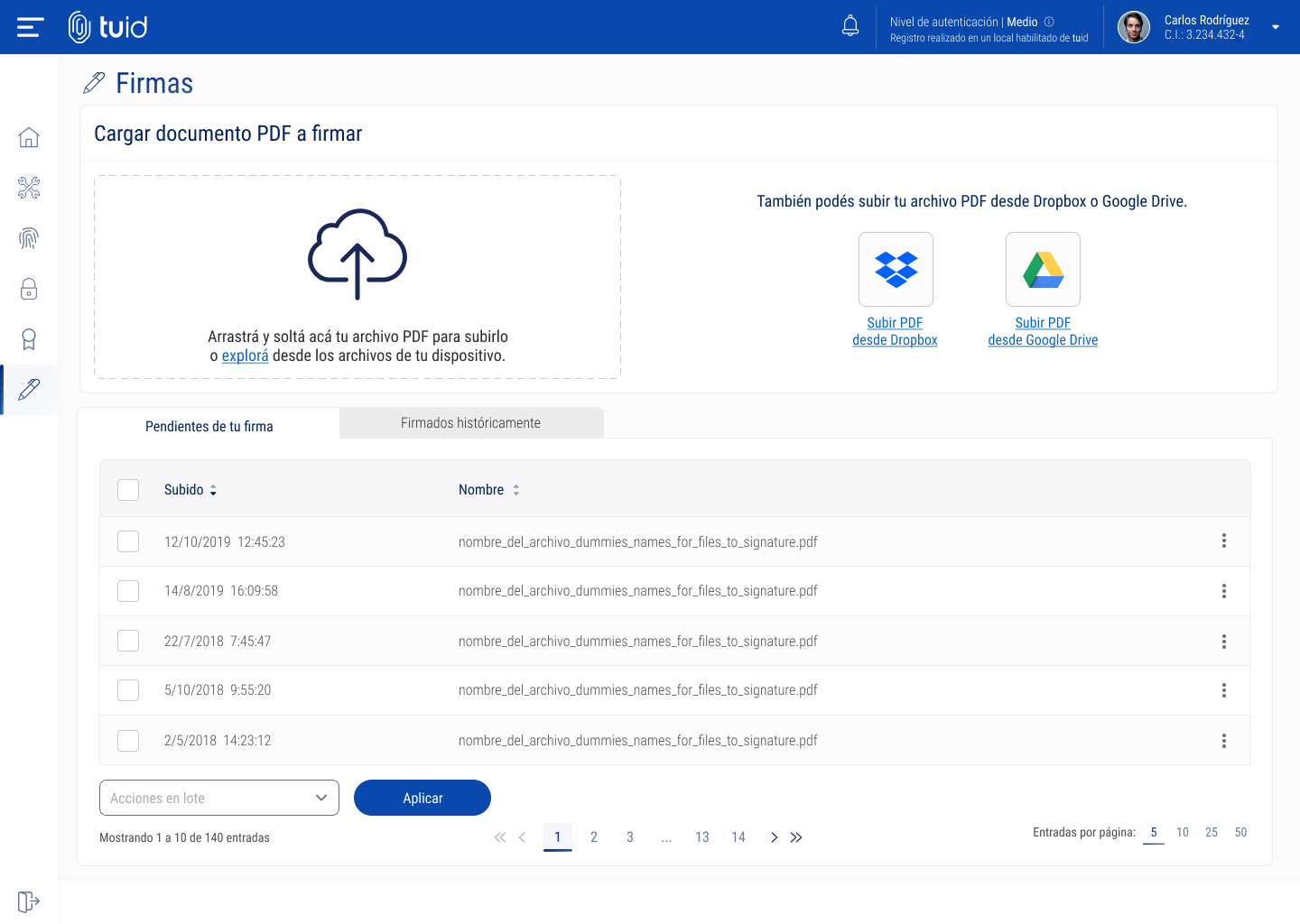Image resolution: width=1300 pixels, height=924 pixels.
Task: Check the row dated 5/10/2018 9:55:20
Action: point(128,690)
